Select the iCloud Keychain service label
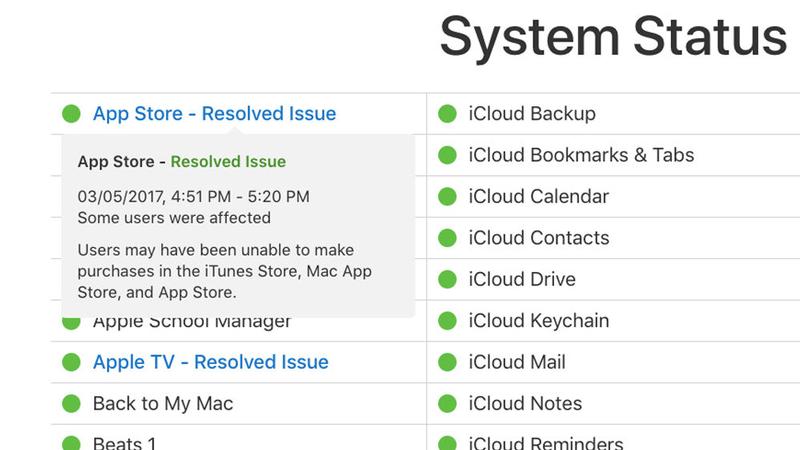Viewport: 800px width, 450px height. [x=539, y=321]
